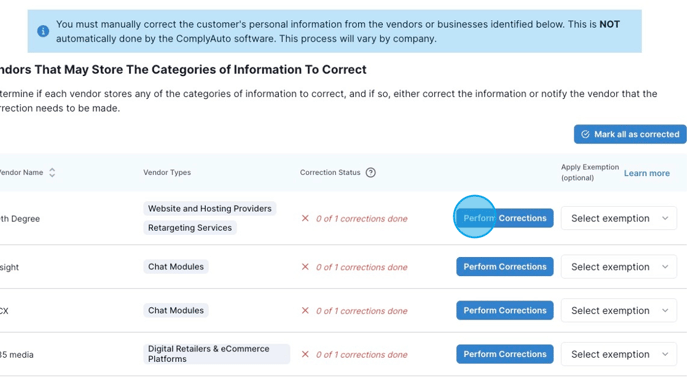Click Mark all as corrected button

630,134
